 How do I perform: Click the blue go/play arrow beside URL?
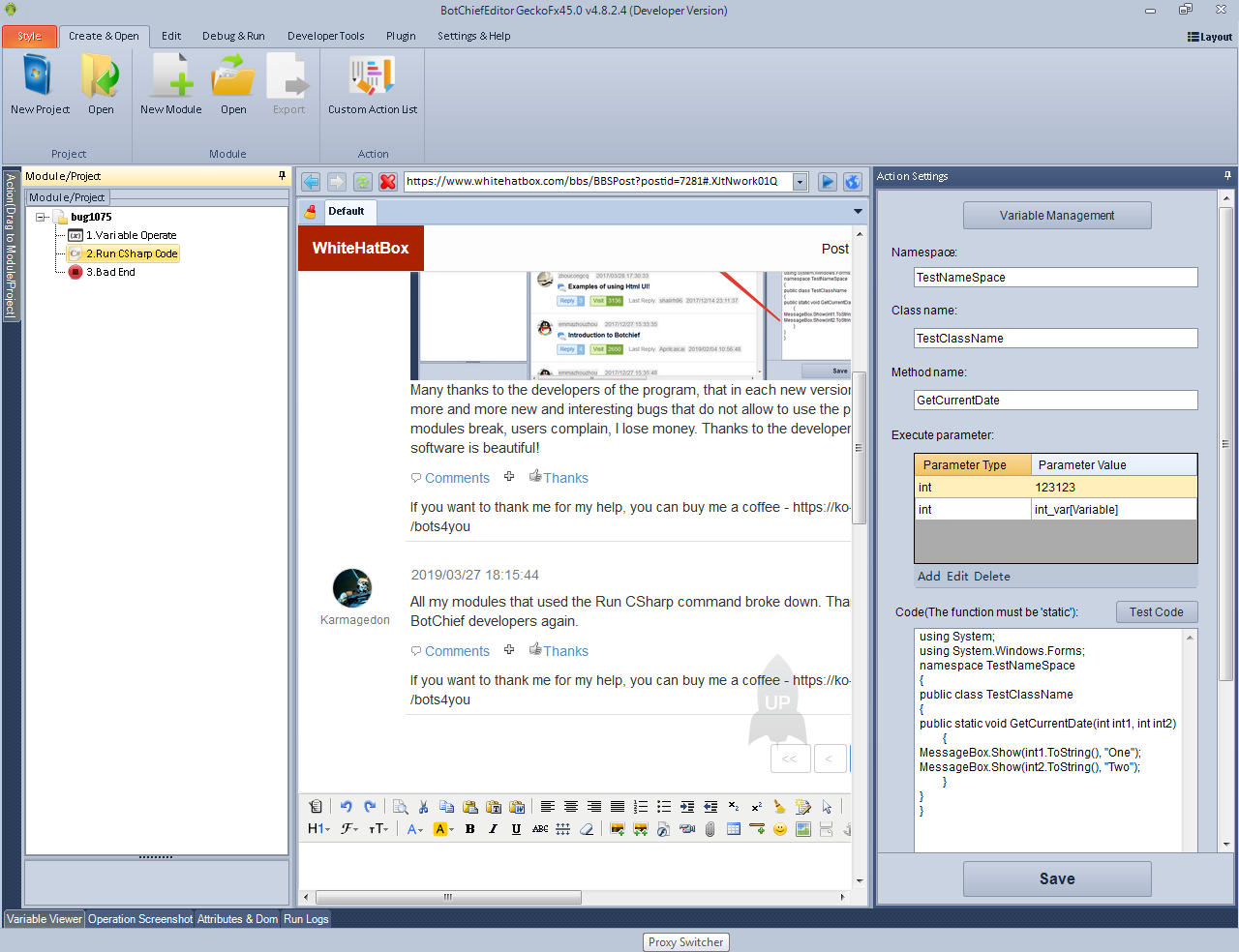(828, 182)
